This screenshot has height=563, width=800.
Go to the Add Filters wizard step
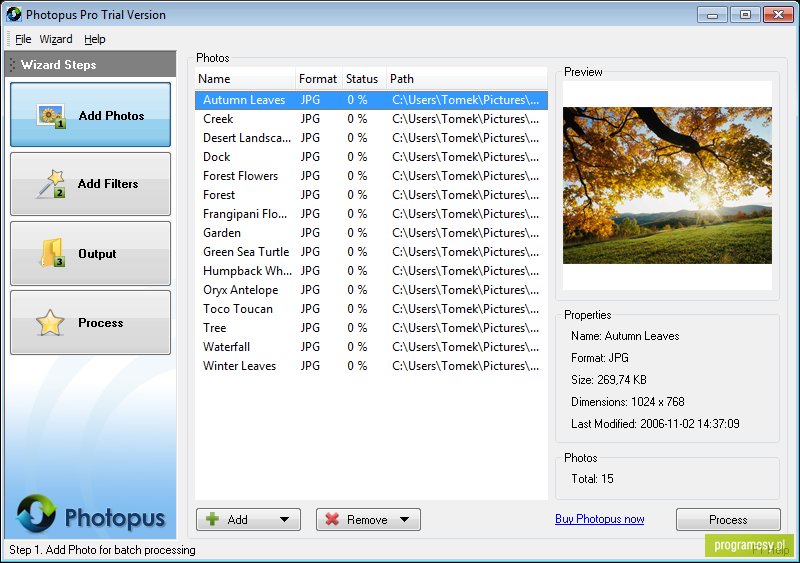[90, 184]
